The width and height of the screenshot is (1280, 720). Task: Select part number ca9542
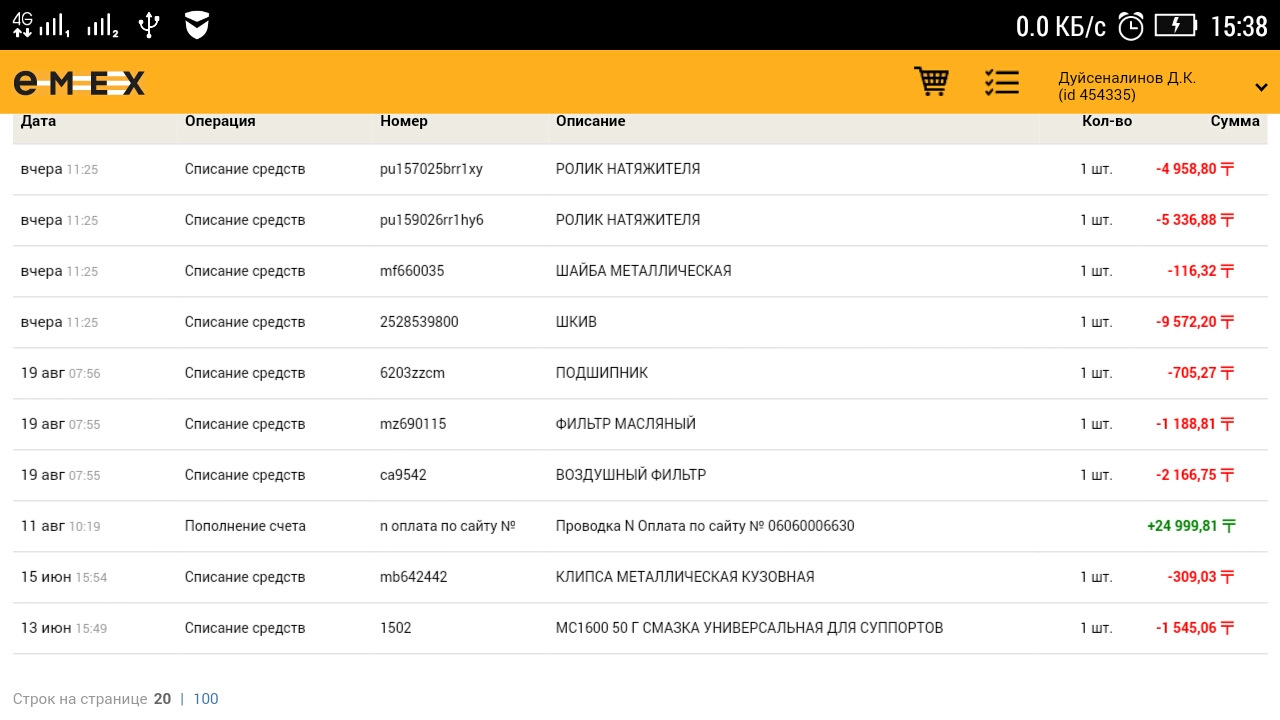point(403,475)
